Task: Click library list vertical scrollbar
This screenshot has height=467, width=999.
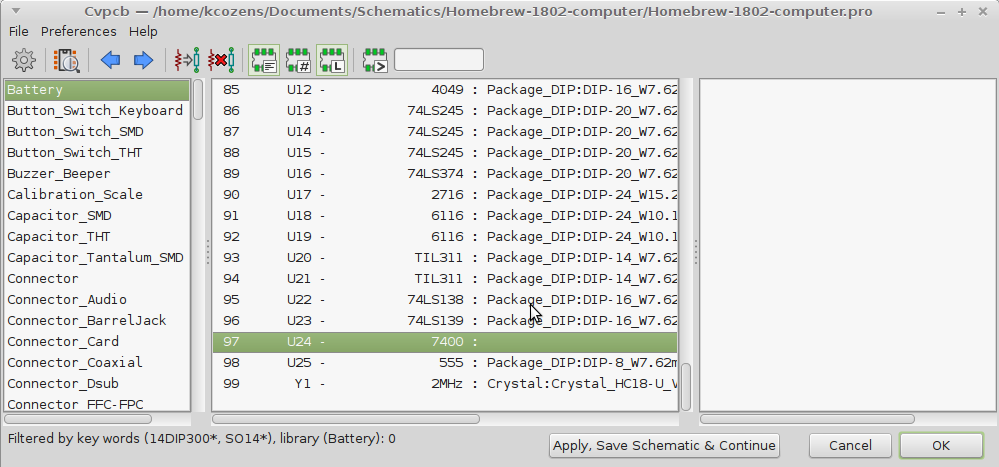Action: [198, 99]
